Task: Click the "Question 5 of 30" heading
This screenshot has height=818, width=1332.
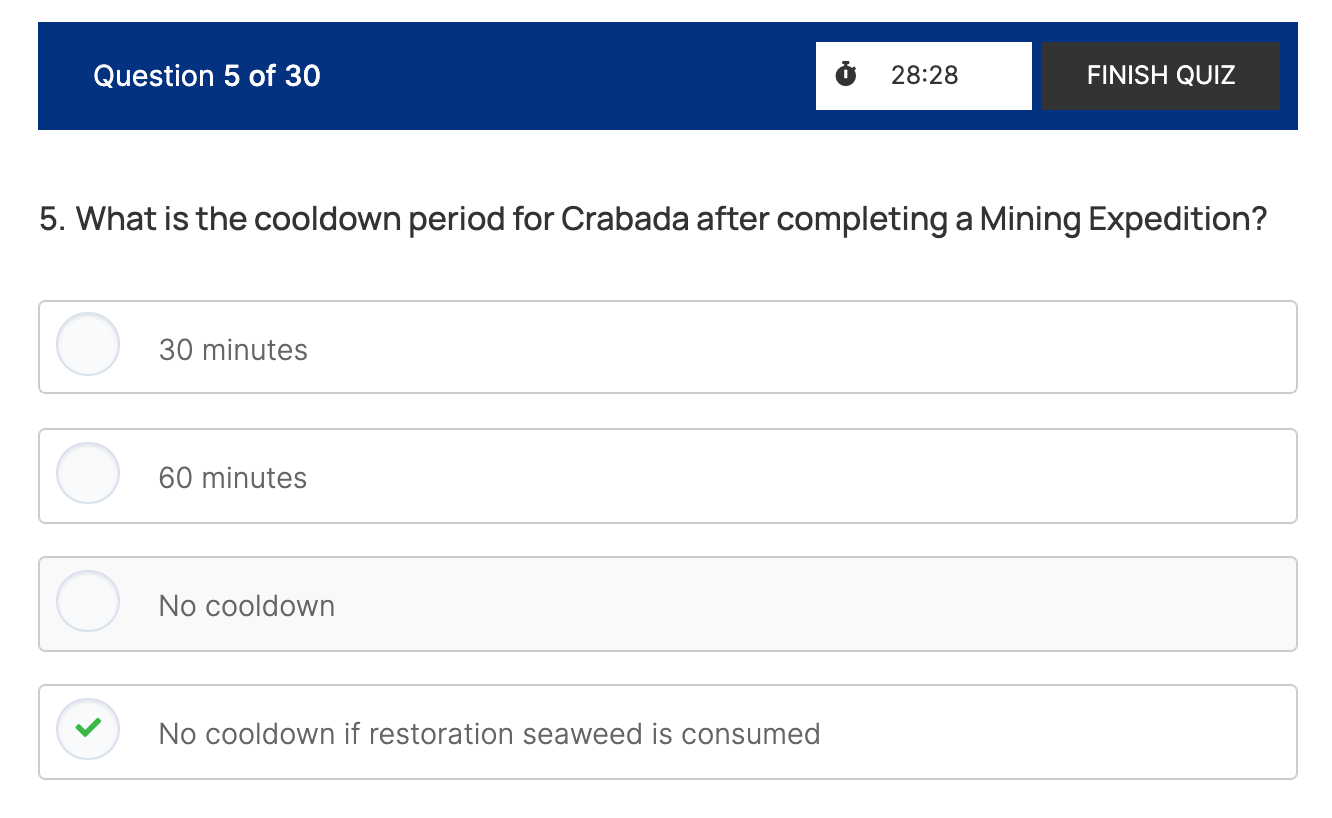Action: 207,76
